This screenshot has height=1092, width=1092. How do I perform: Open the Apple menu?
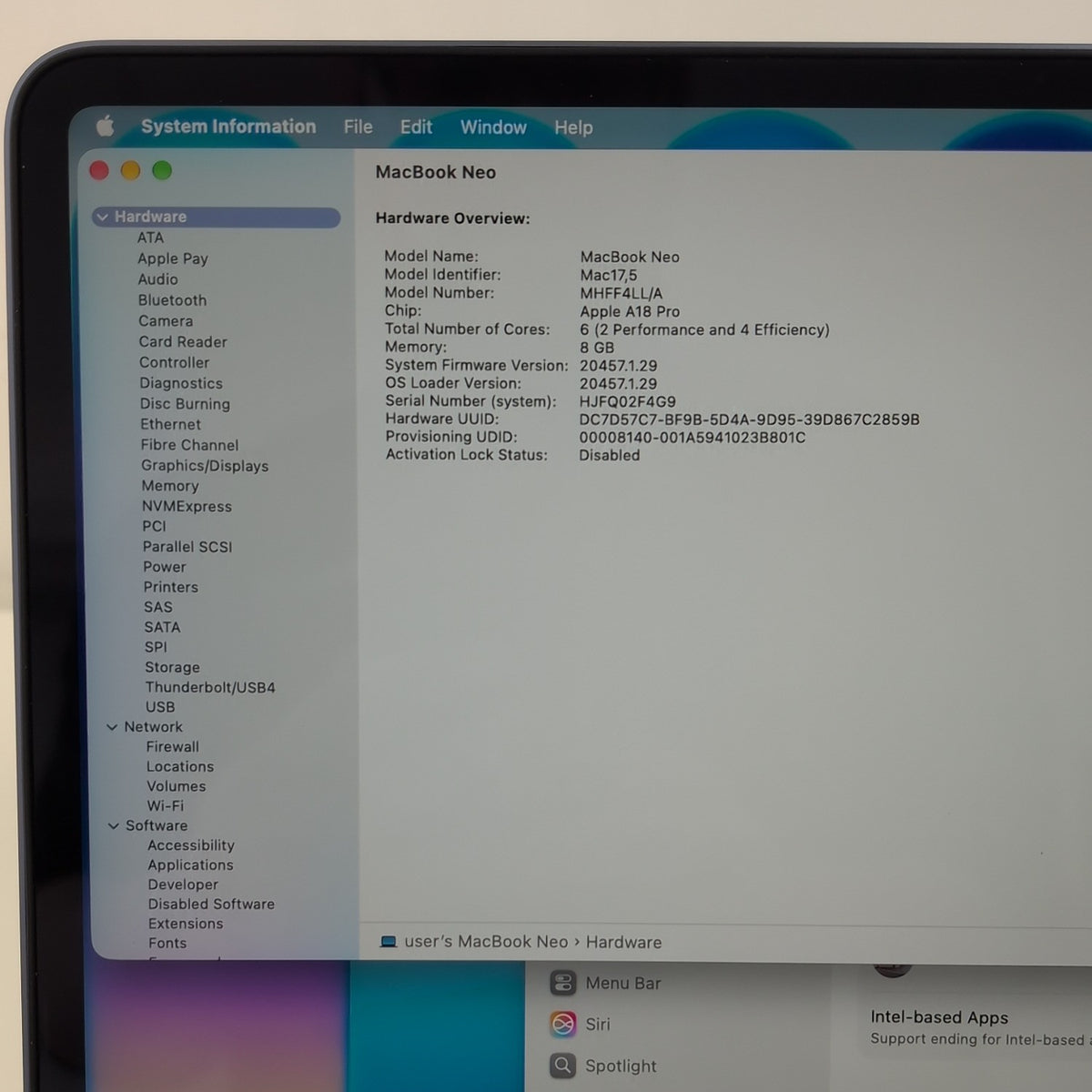tap(106, 126)
